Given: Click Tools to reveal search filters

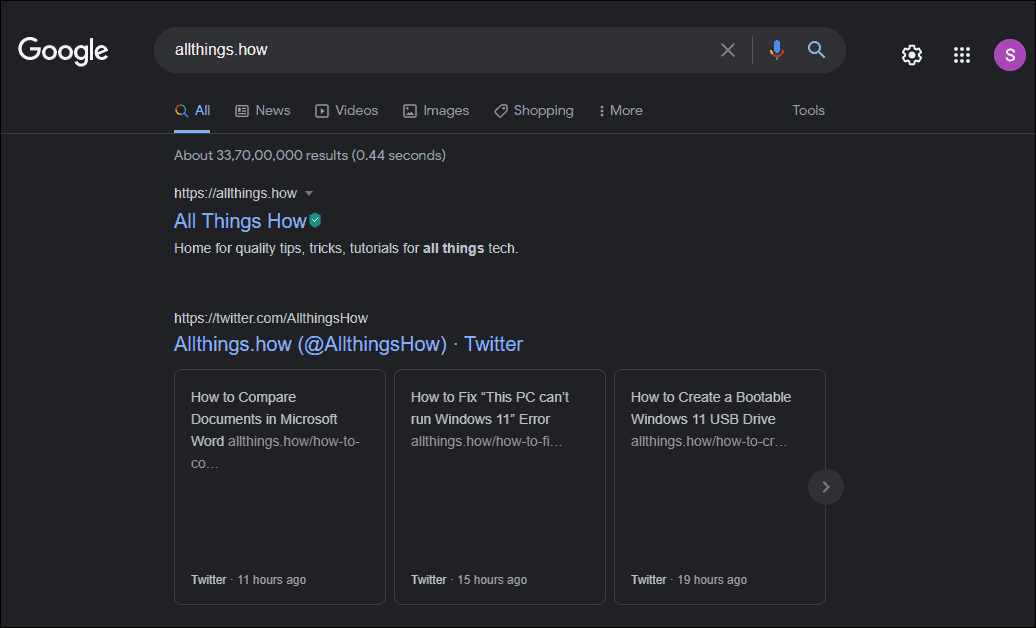Looking at the screenshot, I should point(808,110).
